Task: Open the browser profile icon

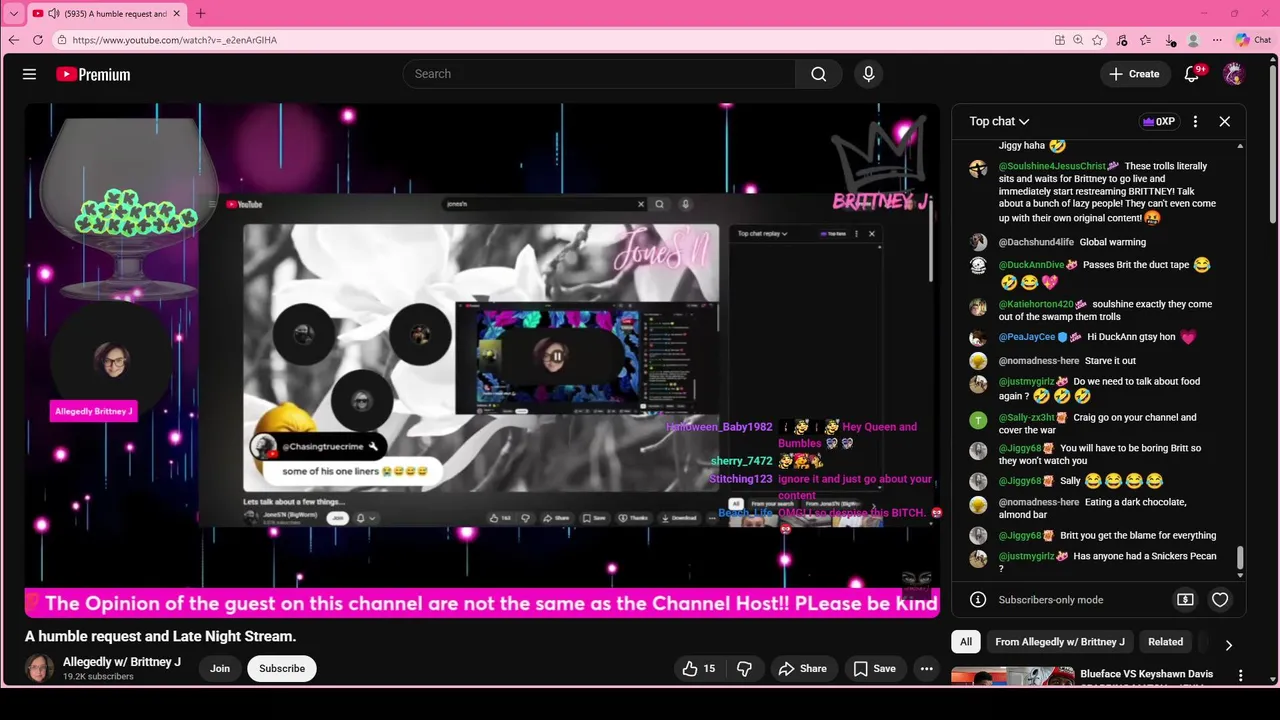Action: [x=1193, y=40]
